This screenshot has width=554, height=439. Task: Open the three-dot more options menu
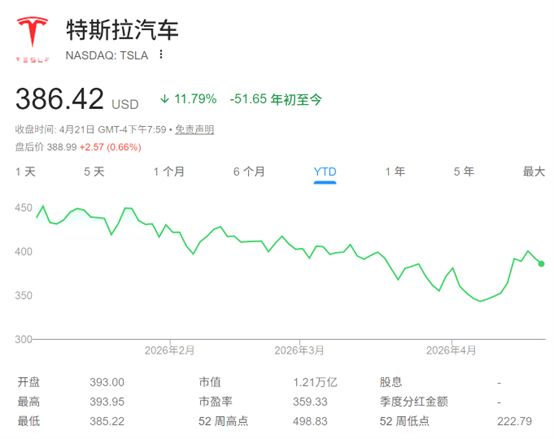click(161, 54)
